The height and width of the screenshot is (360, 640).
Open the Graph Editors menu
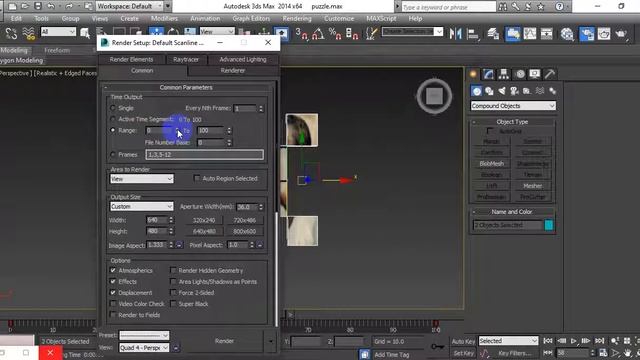(251, 18)
